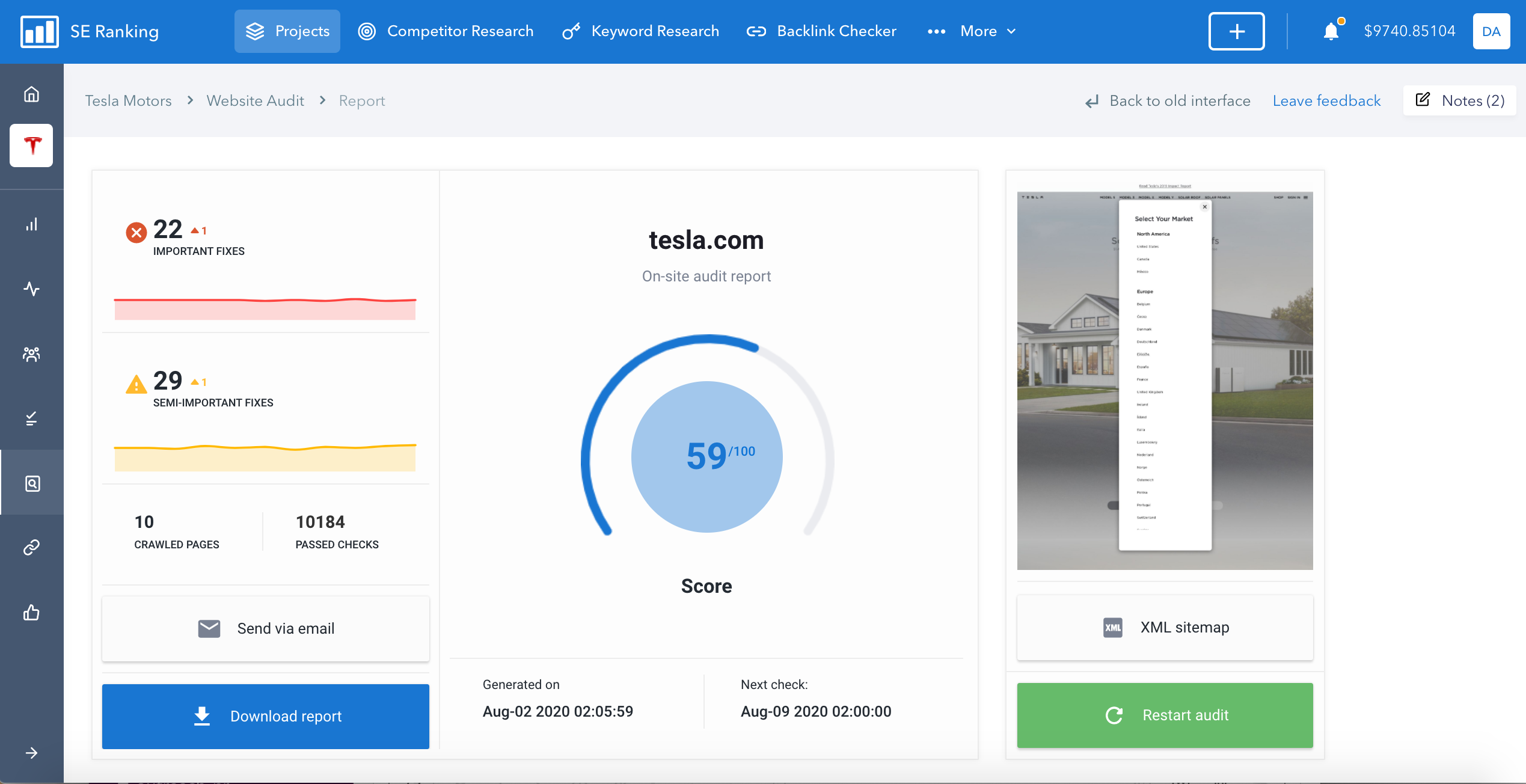1526x784 pixels.
Task: Open Competitor Research section
Action: tap(446, 31)
